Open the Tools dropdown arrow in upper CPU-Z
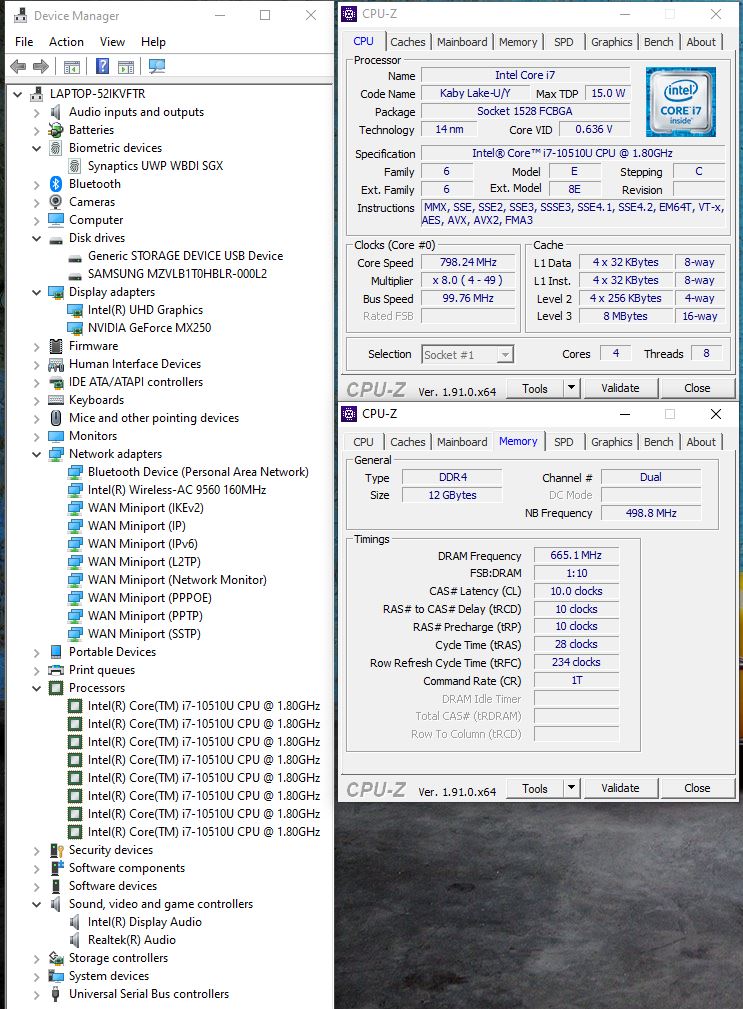Screen dimensions: 743x1009 coord(571,388)
